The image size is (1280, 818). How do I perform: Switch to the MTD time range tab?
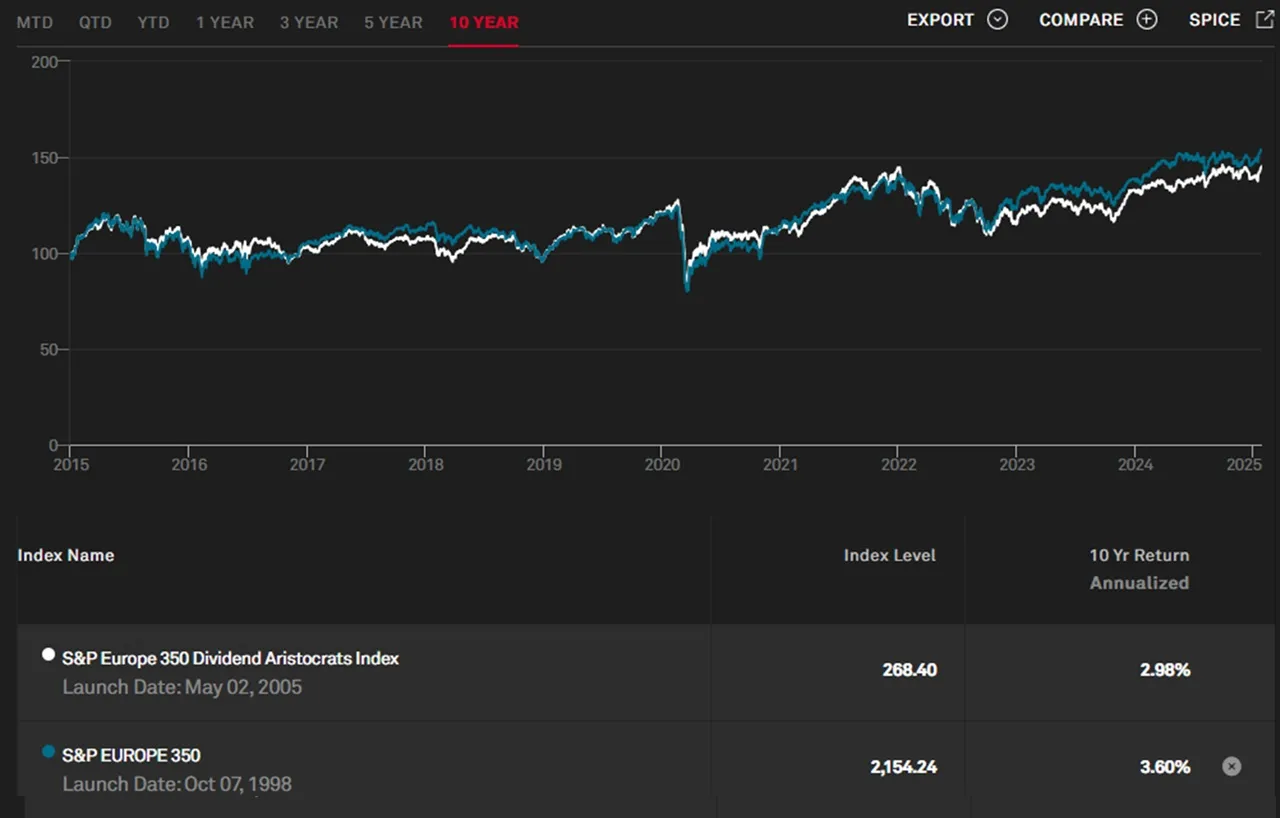[x=35, y=22]
